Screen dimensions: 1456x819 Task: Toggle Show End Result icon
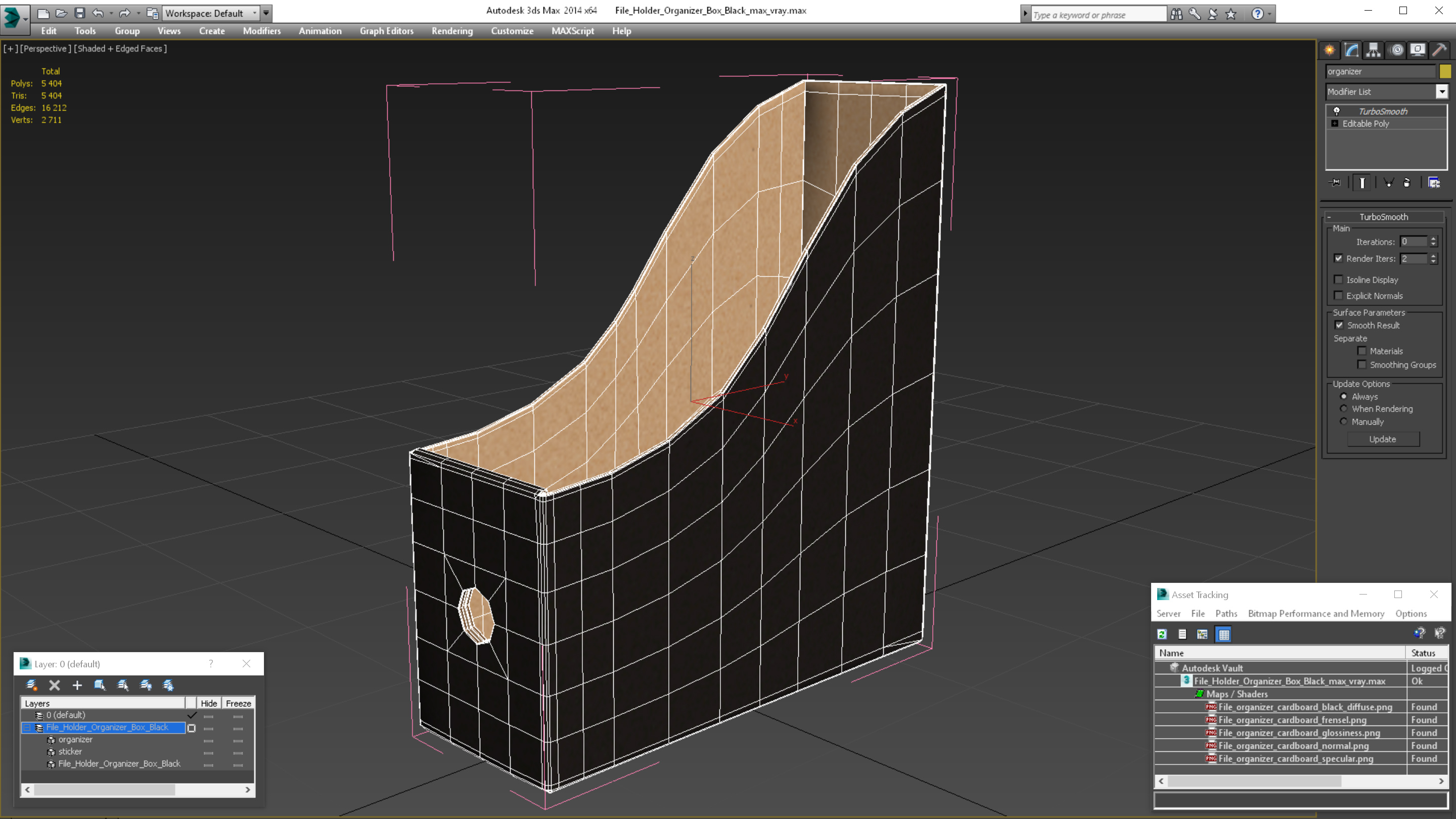point(1362,183)
